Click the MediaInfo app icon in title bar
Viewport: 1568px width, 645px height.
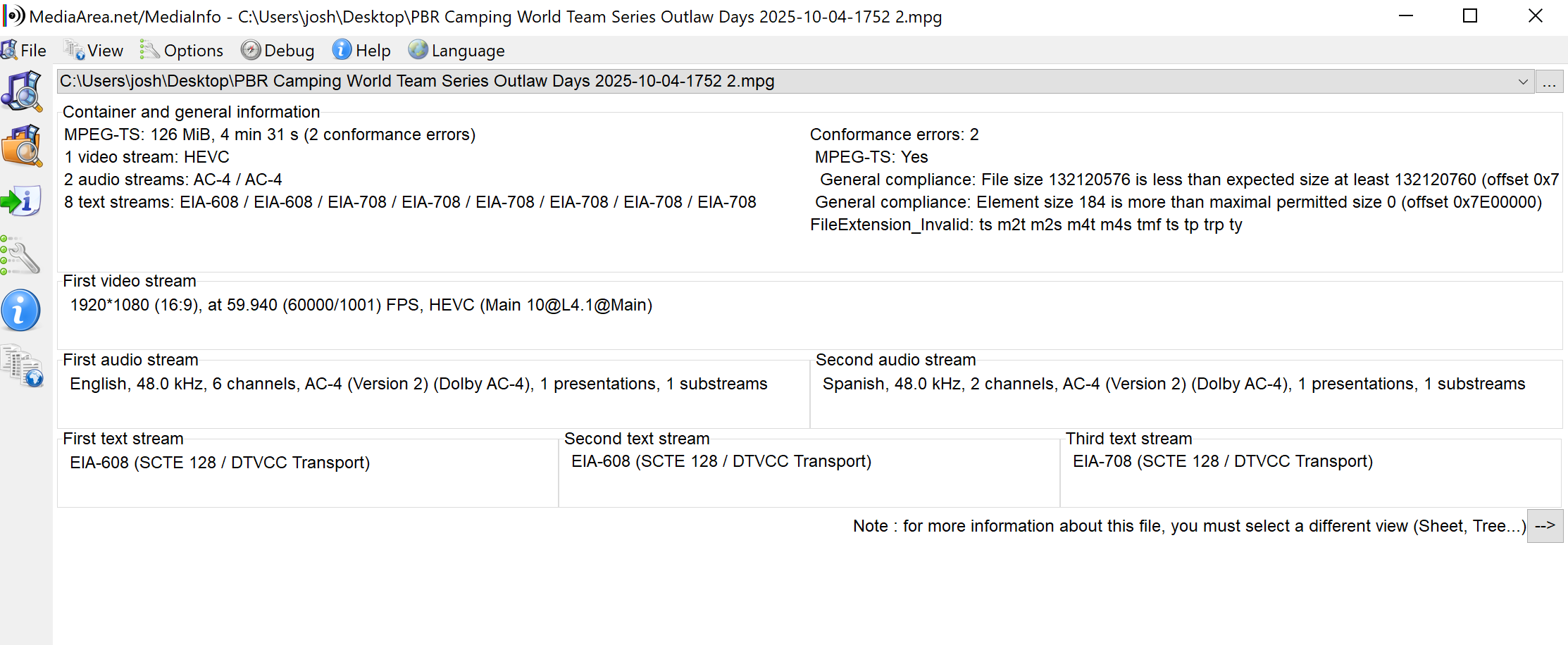13,16
